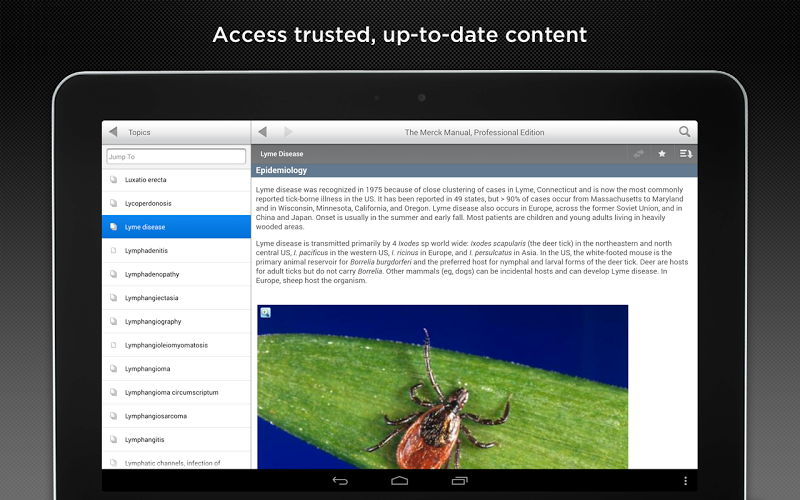Tap the Topics header label
Screen dimensions: 800x500
point(139,132)
